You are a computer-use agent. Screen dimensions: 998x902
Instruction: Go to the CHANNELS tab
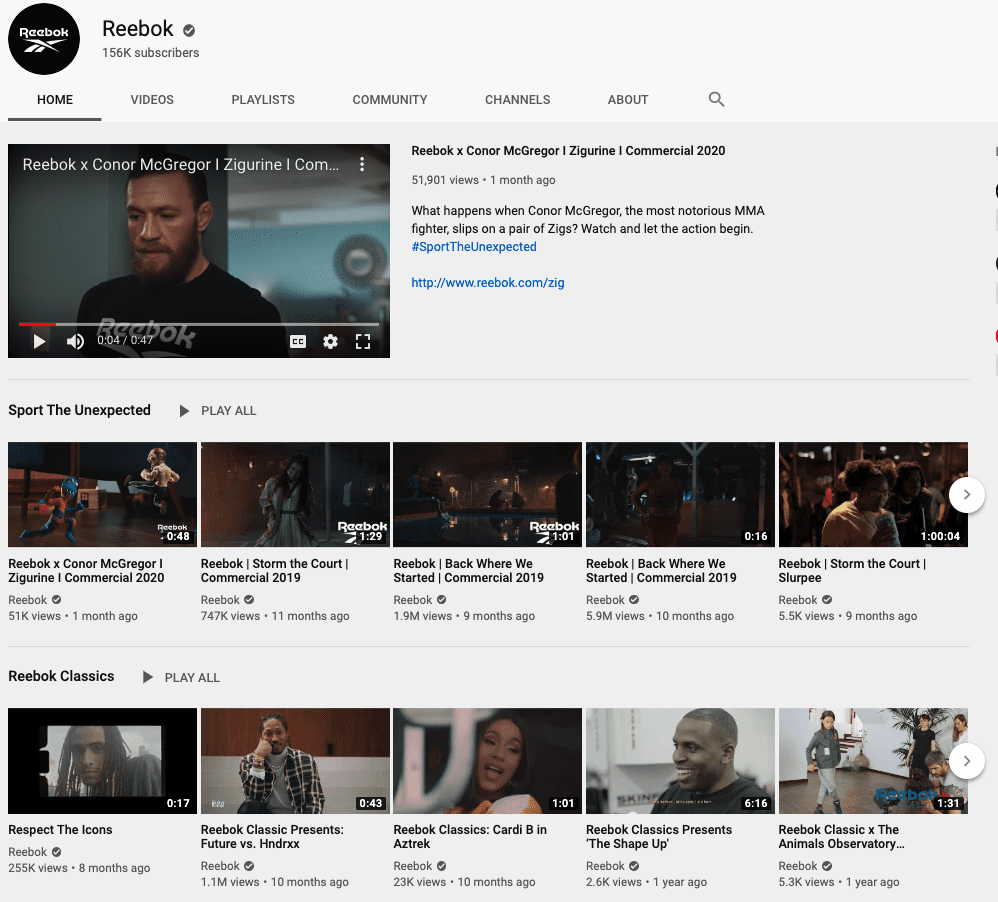pos(517,100)
